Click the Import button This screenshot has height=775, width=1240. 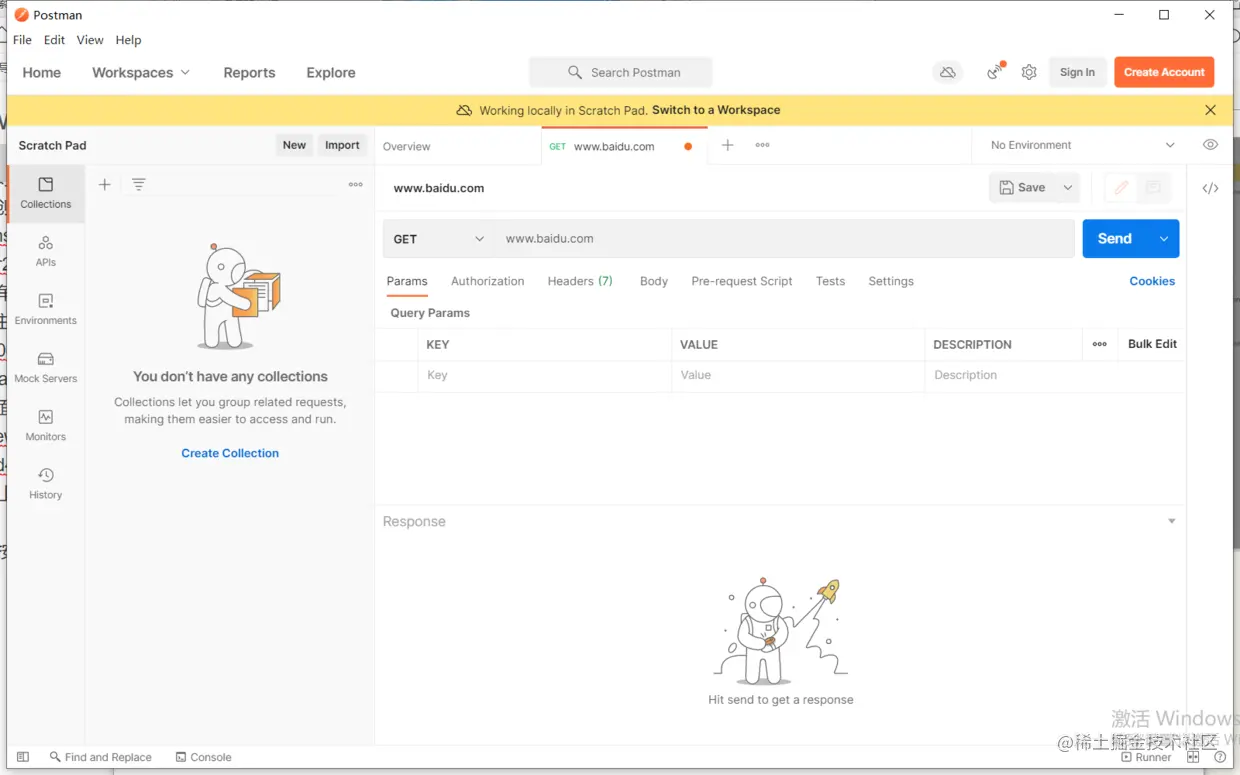click(342, 145)
